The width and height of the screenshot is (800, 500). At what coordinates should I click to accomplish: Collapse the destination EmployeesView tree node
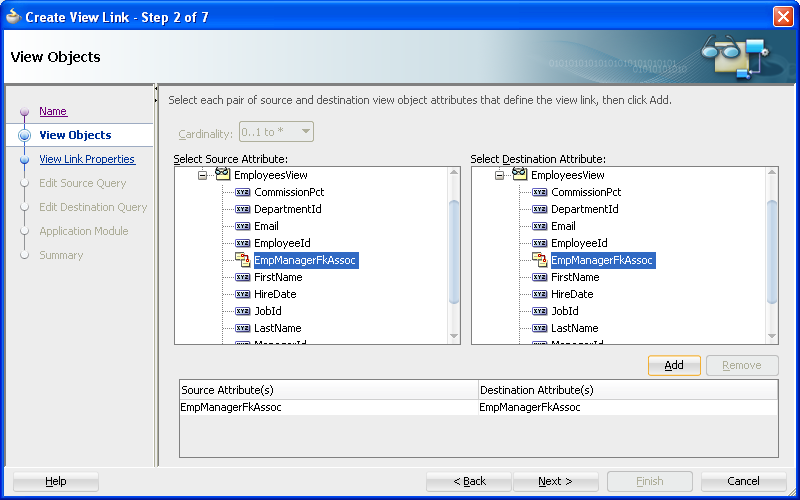click(x=499, y=176)
